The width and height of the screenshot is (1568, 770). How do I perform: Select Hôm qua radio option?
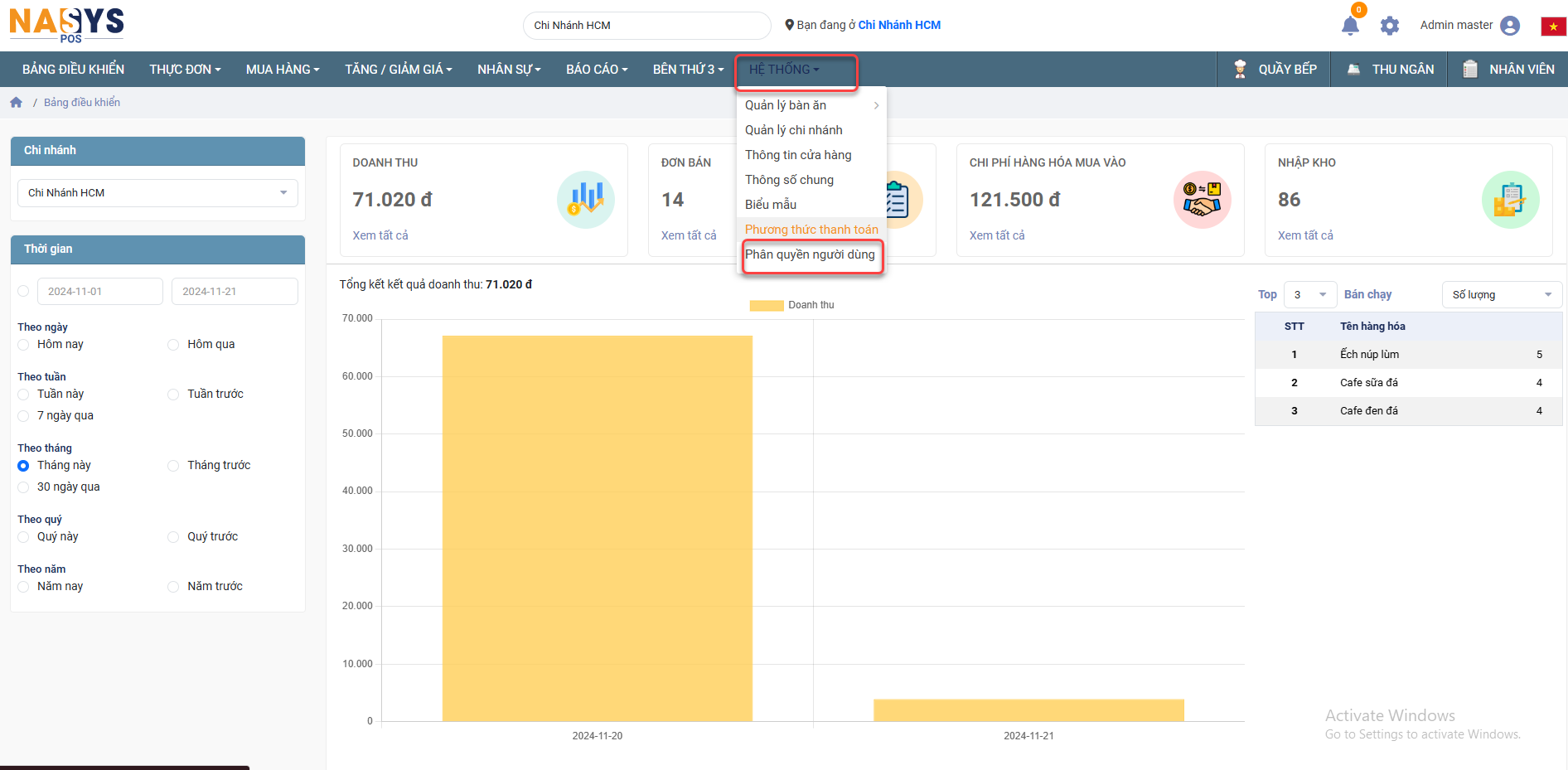click(173, 345)
